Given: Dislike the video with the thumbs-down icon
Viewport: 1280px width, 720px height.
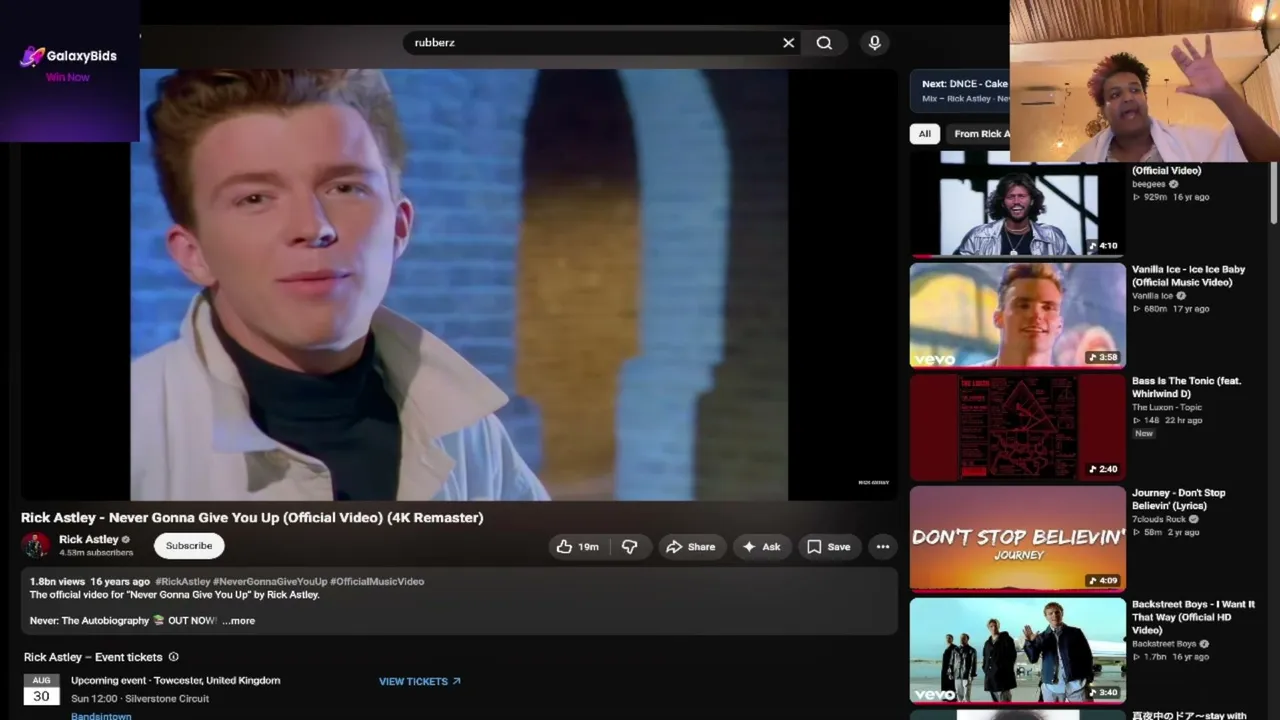Looking at the screenshot, I should pyautogui.click(x=630, y=547).
